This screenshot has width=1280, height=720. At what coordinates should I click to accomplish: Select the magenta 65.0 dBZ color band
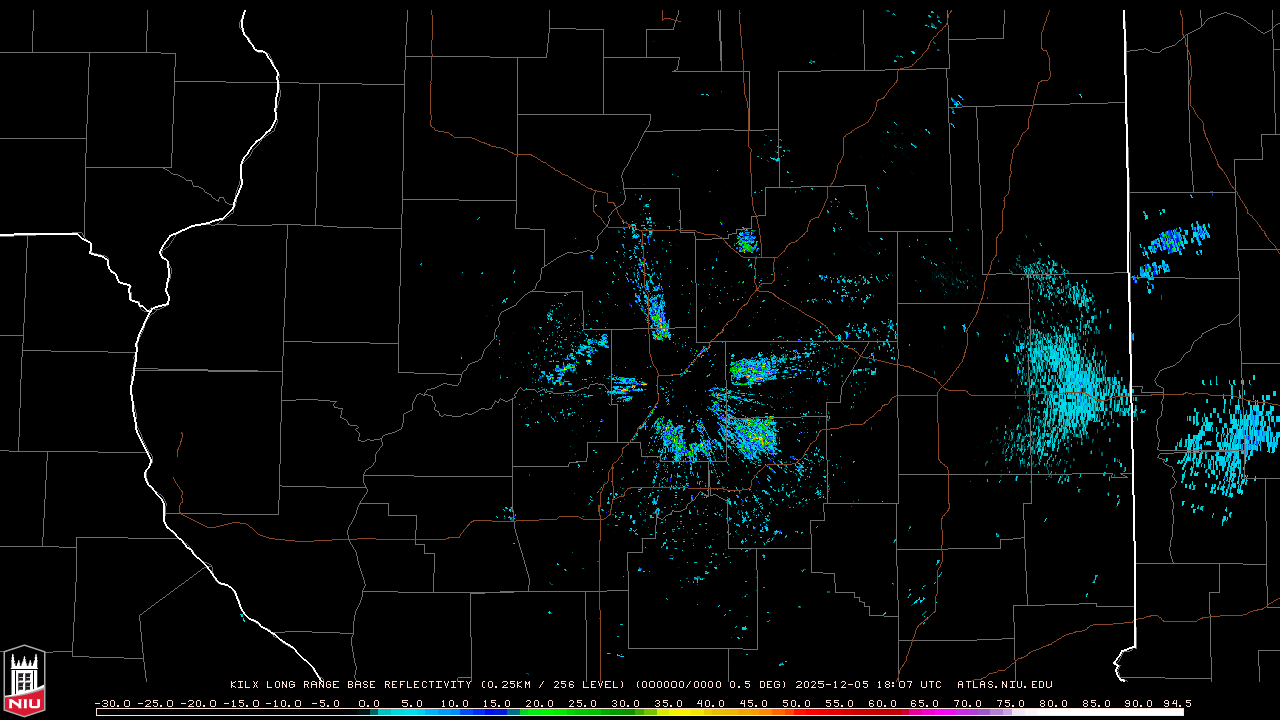pyautogui.click(x=925, y=712)
